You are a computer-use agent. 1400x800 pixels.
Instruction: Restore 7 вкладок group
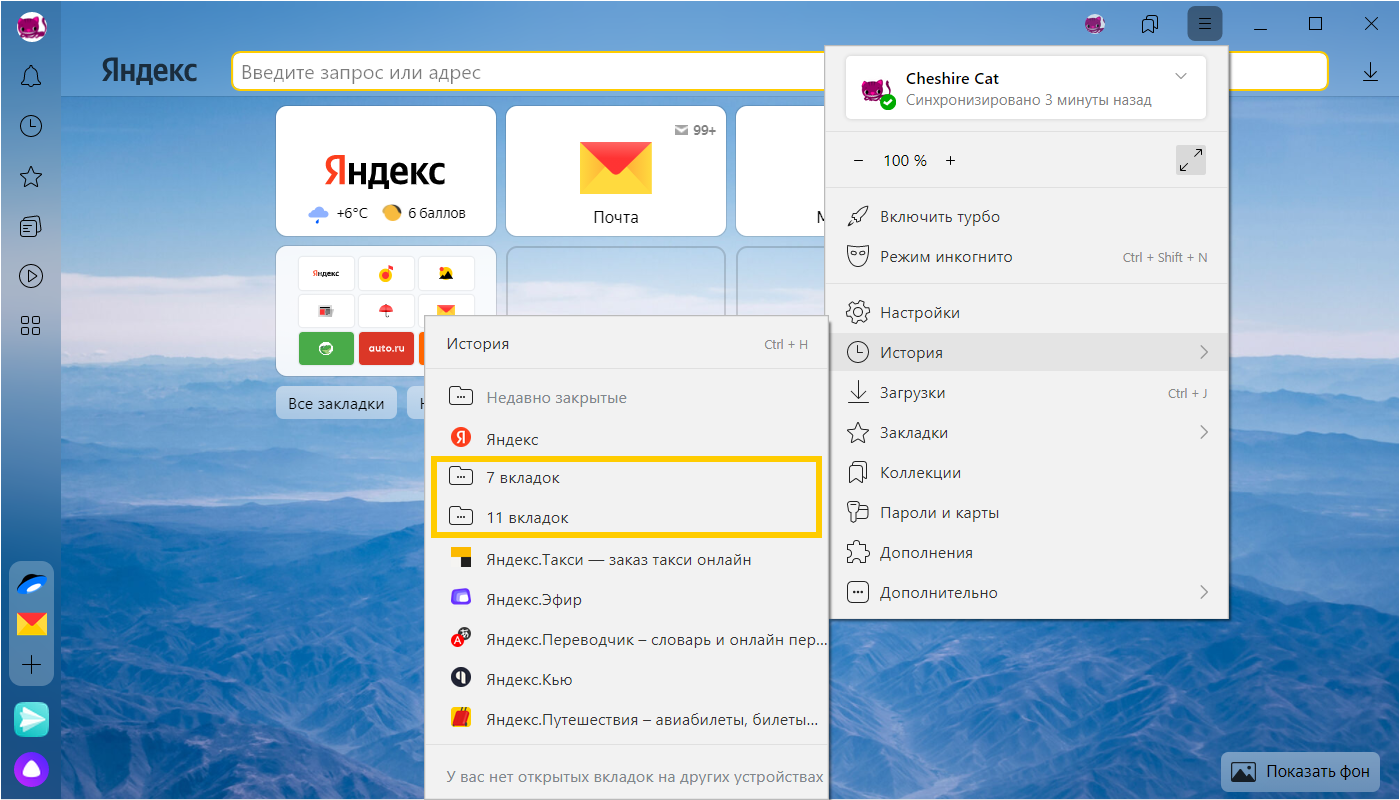pos(627,478)
